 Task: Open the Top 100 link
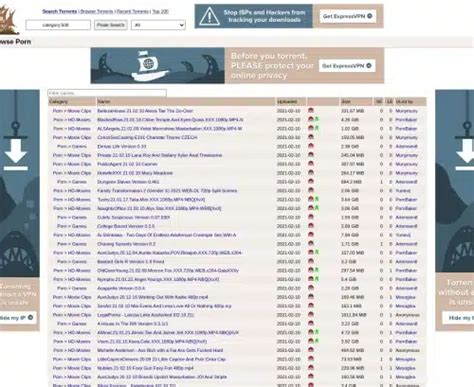[160, 11]
